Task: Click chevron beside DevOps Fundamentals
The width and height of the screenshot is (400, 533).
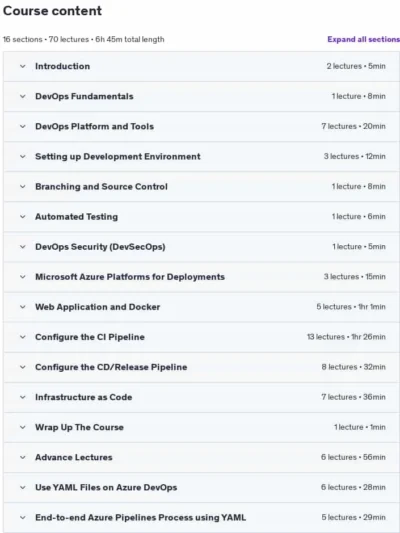Action: (23, 97)
